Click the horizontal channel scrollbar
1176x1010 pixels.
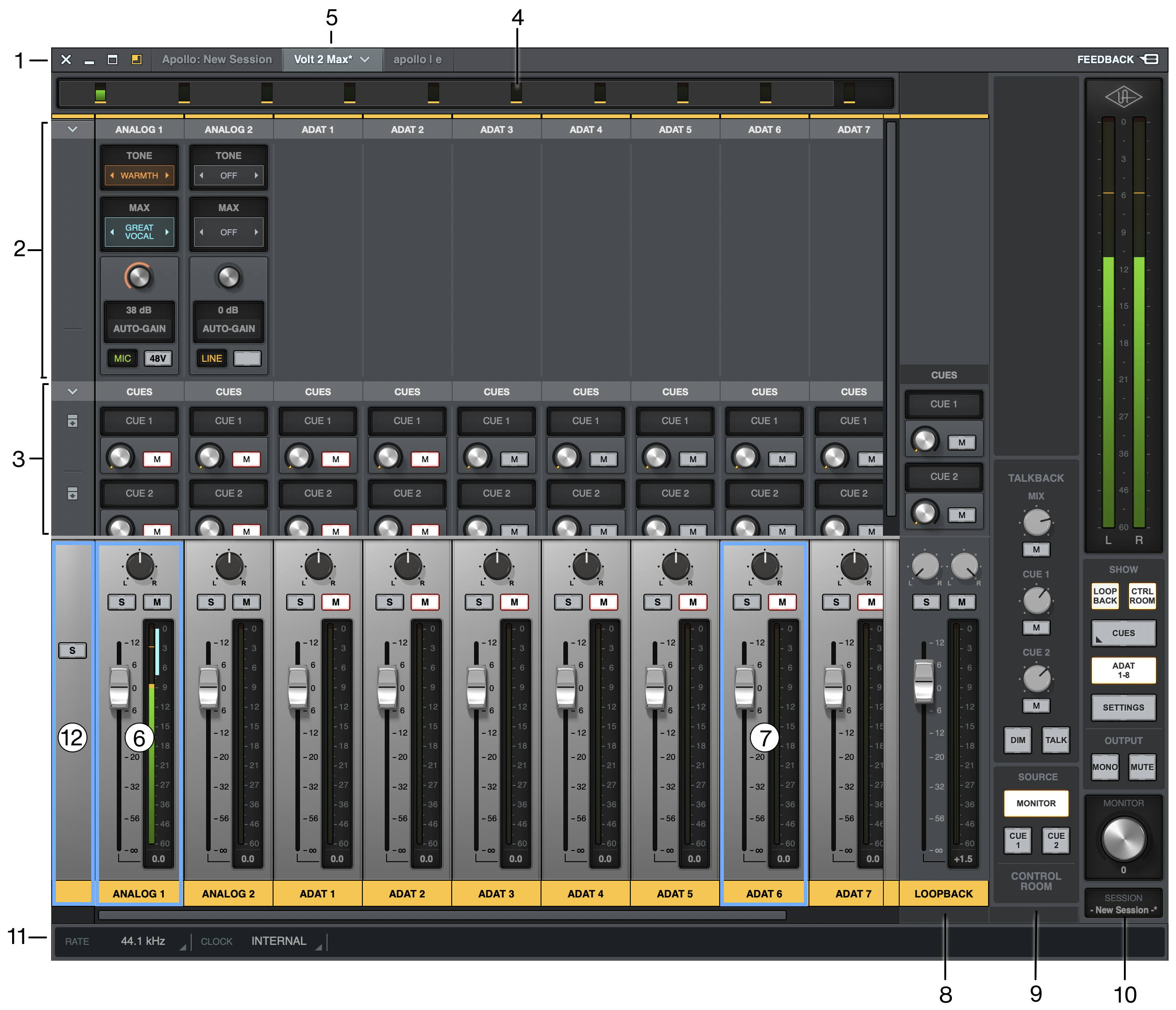point(442,915)
